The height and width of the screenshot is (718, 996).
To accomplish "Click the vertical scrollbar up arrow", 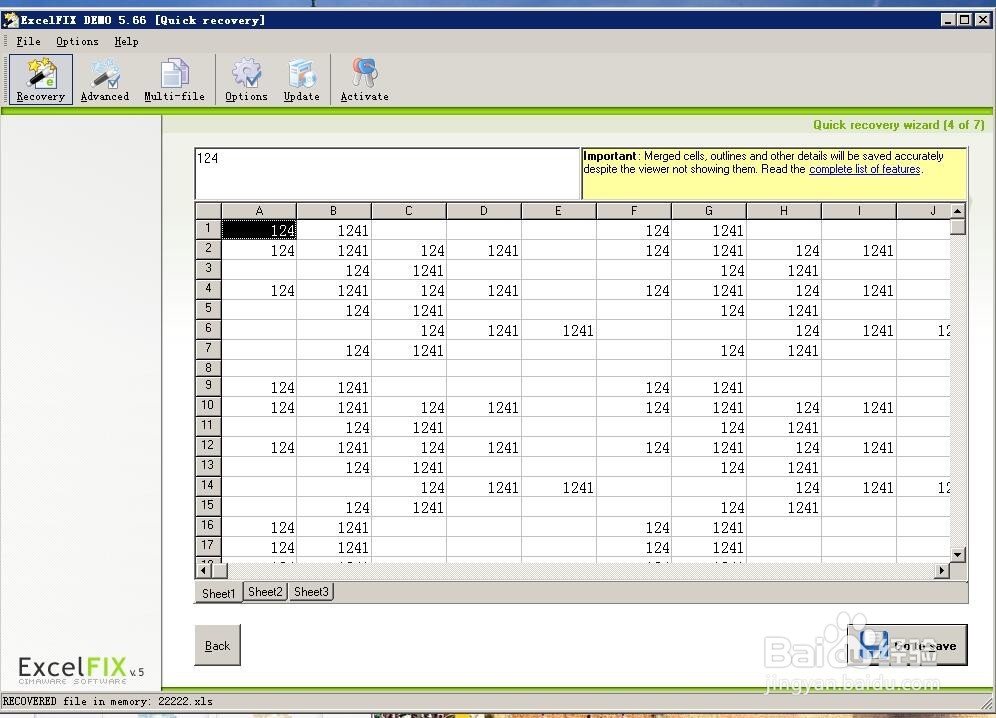I will click(958, 210).
